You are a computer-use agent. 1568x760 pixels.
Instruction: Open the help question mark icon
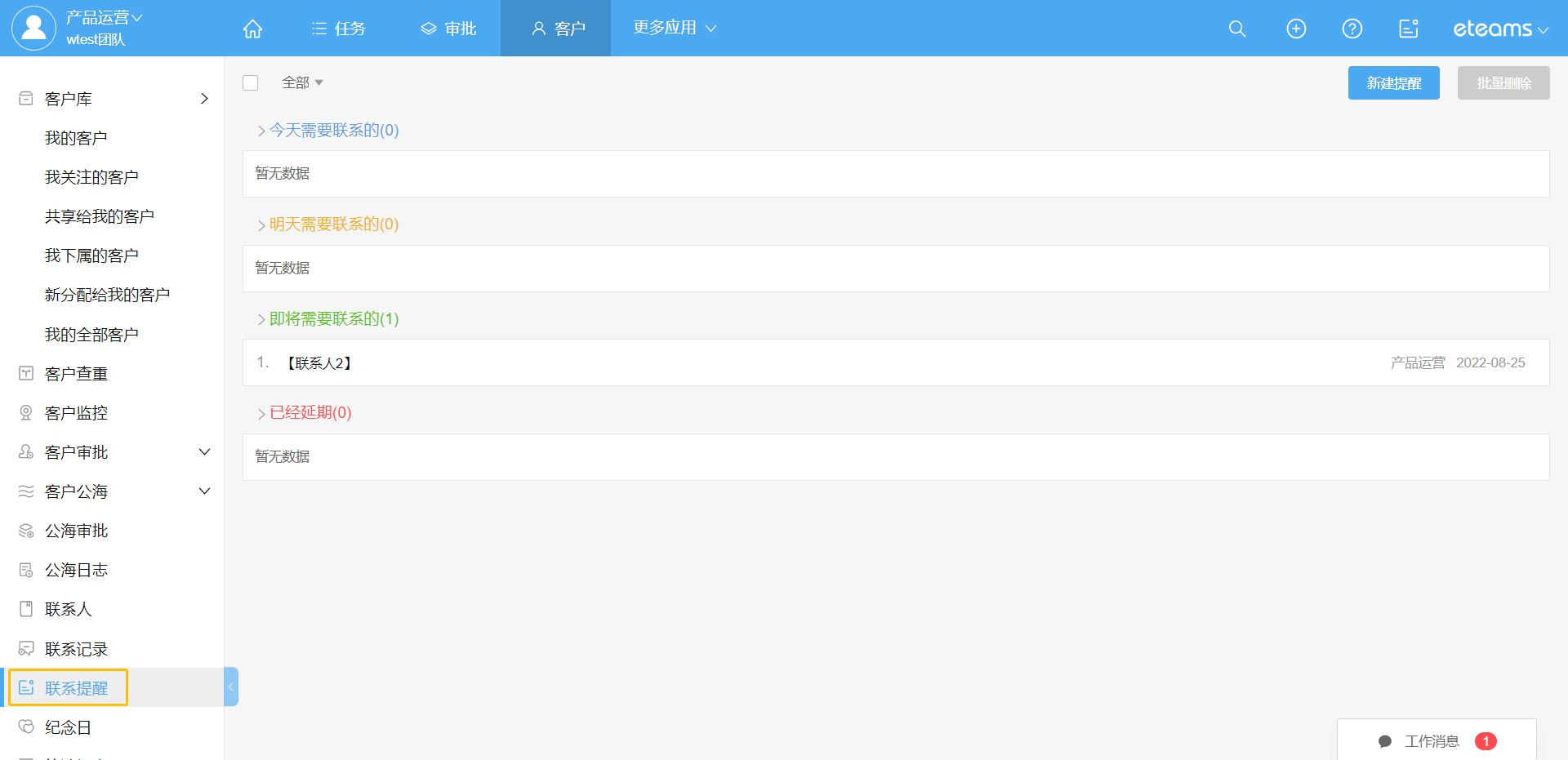coord(1352,29)
